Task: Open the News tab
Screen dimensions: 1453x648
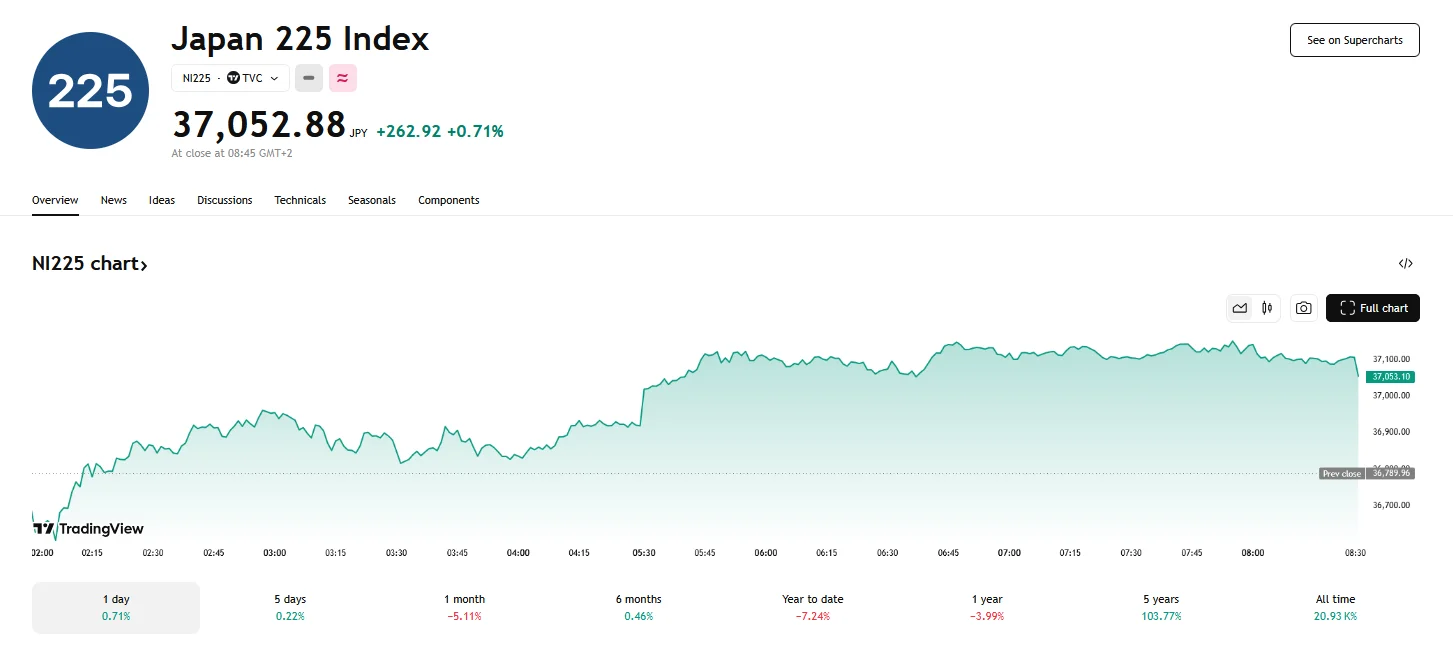Action: [113, 200]
